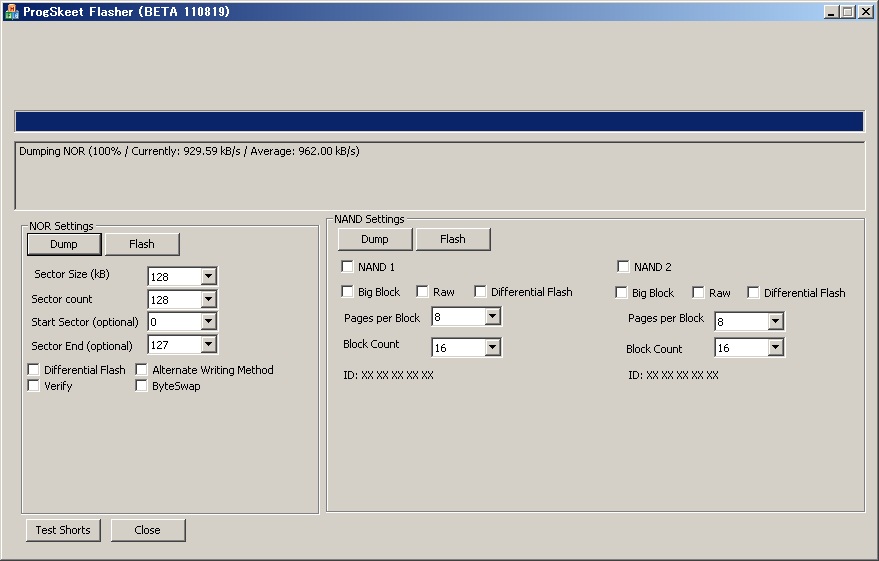Image resolution: width=879 pixels, height=561 pixels.
Task: Click NAND 2 'ID: XX XX XX XX XX' text
Action: (673, 375)
